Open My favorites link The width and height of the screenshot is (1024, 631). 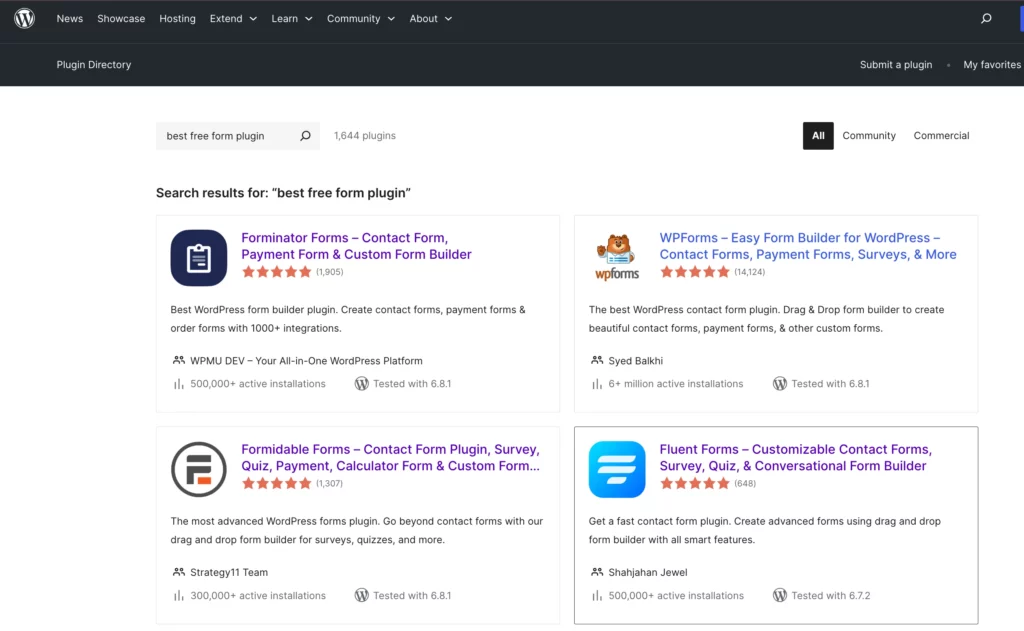[x=992, y=65]
